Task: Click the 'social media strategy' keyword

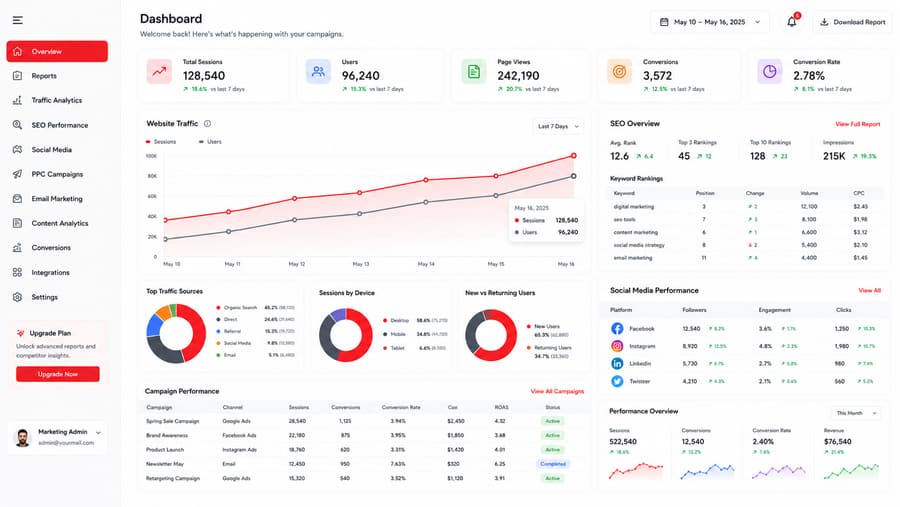Action: coord(639,245)
